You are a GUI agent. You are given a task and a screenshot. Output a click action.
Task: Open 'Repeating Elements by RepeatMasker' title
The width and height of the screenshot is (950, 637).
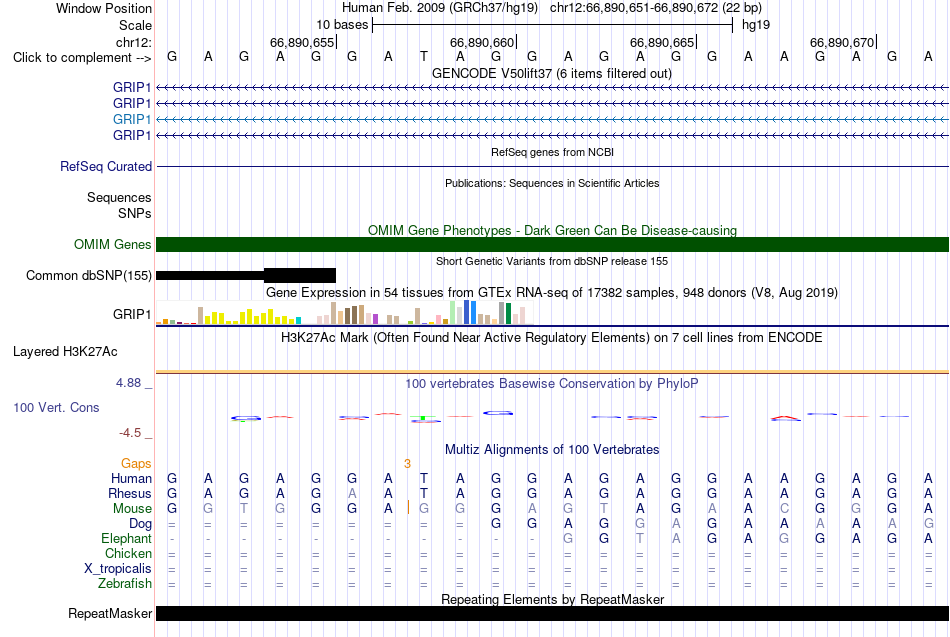point(552,599)
